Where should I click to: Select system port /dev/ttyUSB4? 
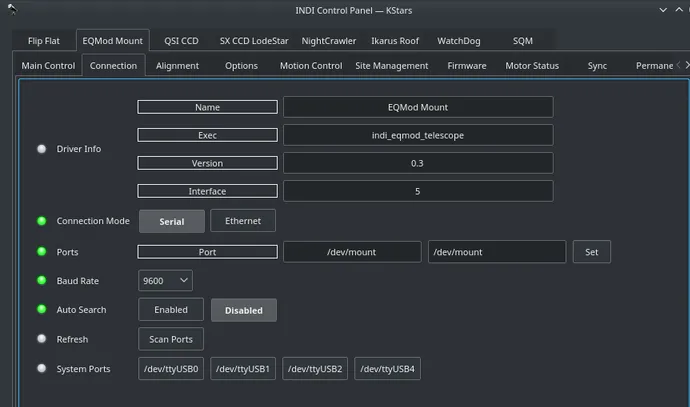click(x=387, y=369)
